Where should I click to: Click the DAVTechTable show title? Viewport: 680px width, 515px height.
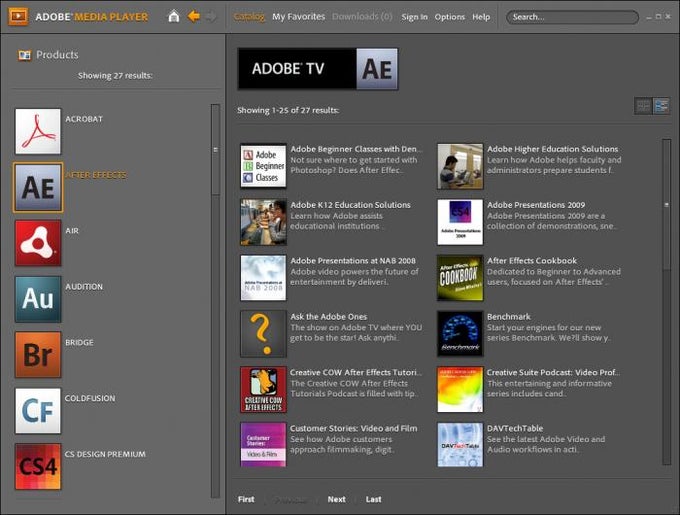point(515,428)
